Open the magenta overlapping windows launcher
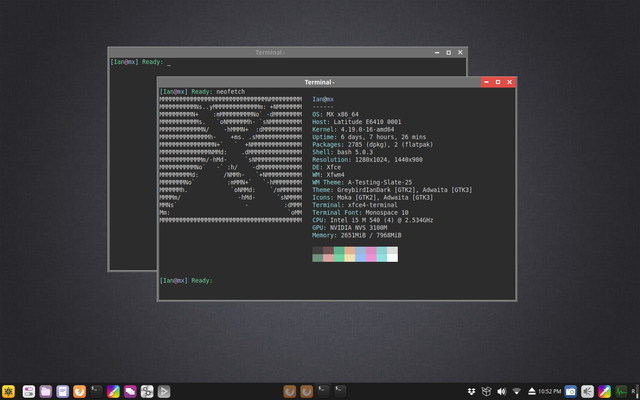The image size is (640, 400). coord(130,392)
